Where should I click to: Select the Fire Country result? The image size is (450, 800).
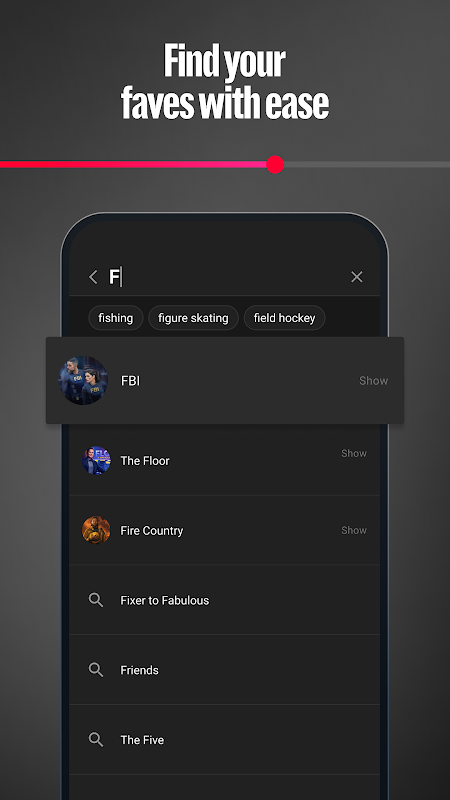point(224,530)
